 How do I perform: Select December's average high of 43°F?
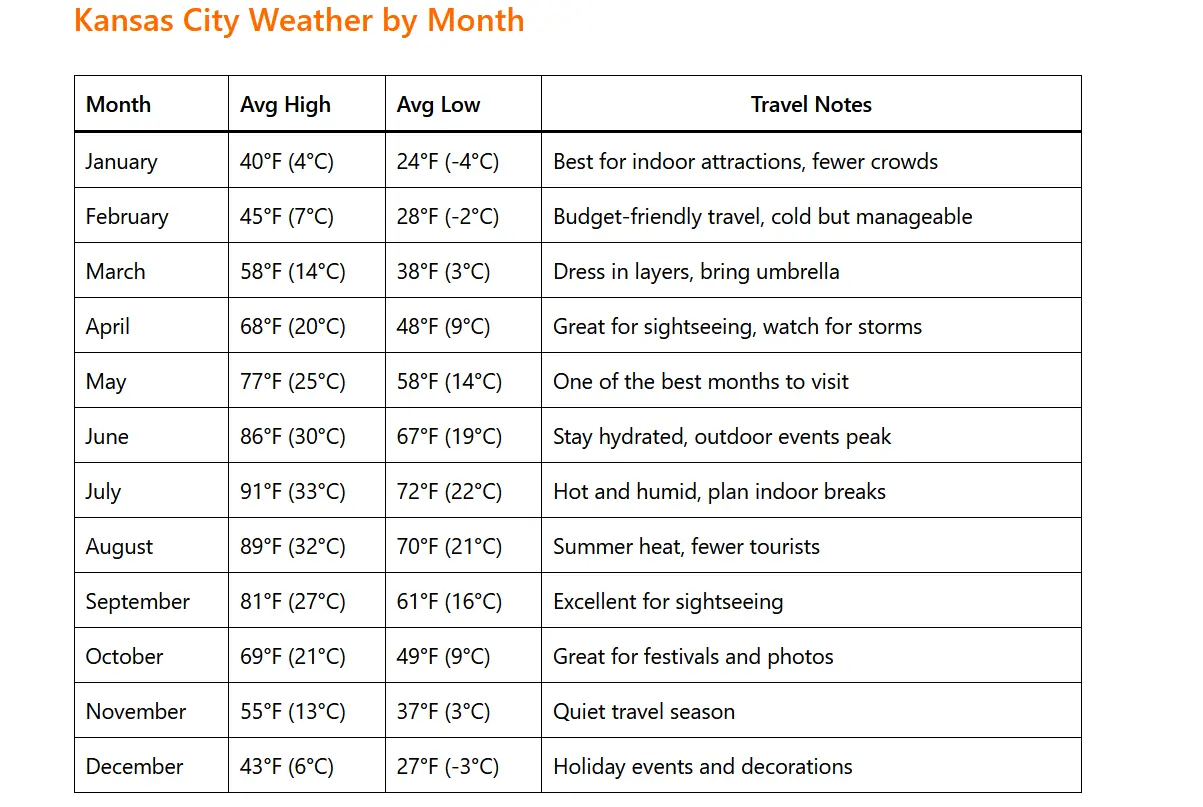tap(287, 767)
